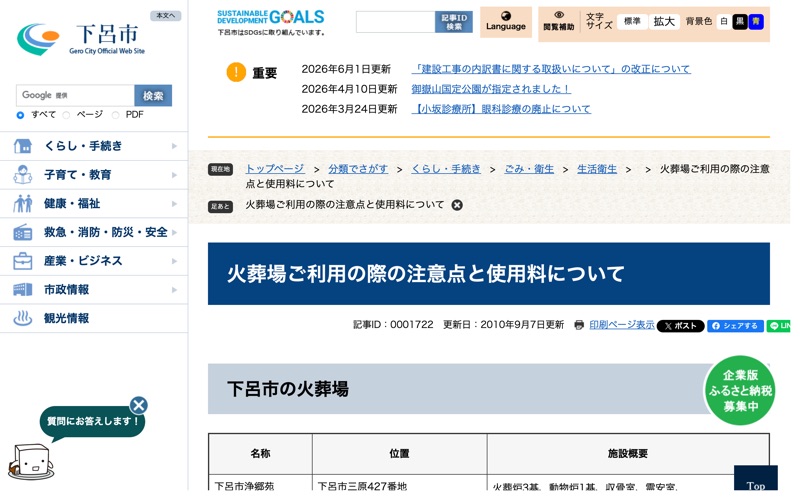Viewport: 800px width, 500px height.
Task: Open the 建設工事の内訳書 news link
Action: 551,69
